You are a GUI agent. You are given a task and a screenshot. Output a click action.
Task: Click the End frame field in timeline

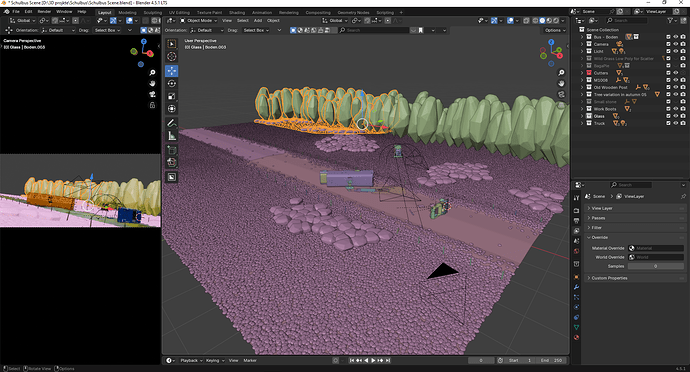click(552, 361)
